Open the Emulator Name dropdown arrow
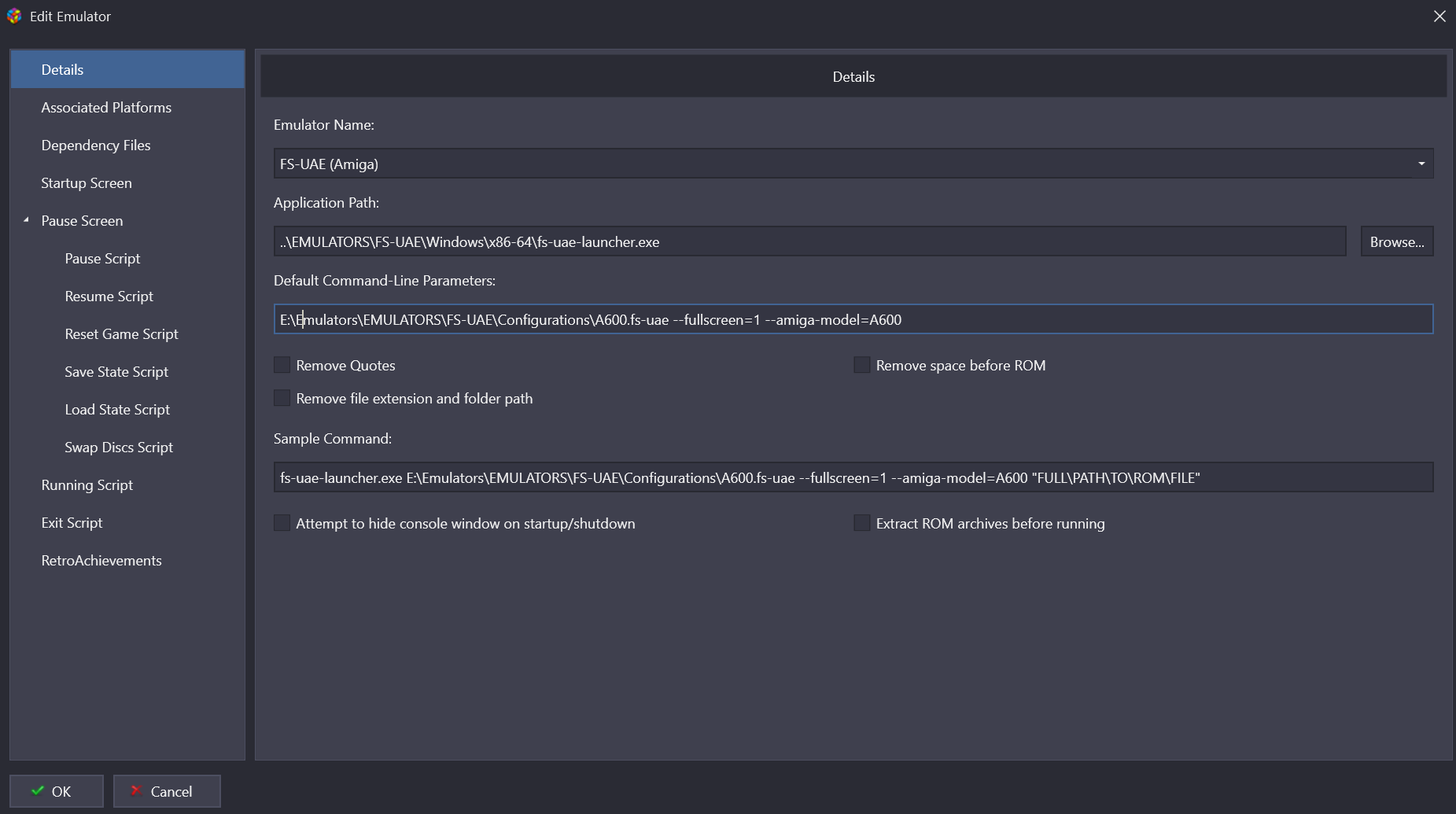Image resolution: width=1456 pixels, height=814 pixels. pyautogui.click(x=1421, y=164)
